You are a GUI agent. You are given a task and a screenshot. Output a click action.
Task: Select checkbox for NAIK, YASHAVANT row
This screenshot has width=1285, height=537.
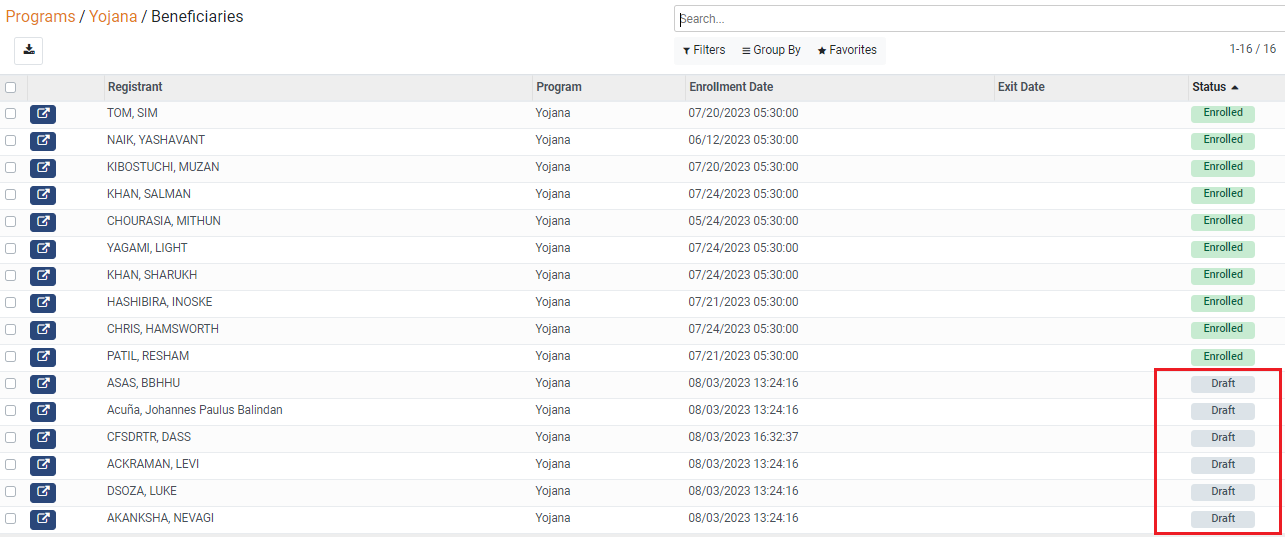11,141
